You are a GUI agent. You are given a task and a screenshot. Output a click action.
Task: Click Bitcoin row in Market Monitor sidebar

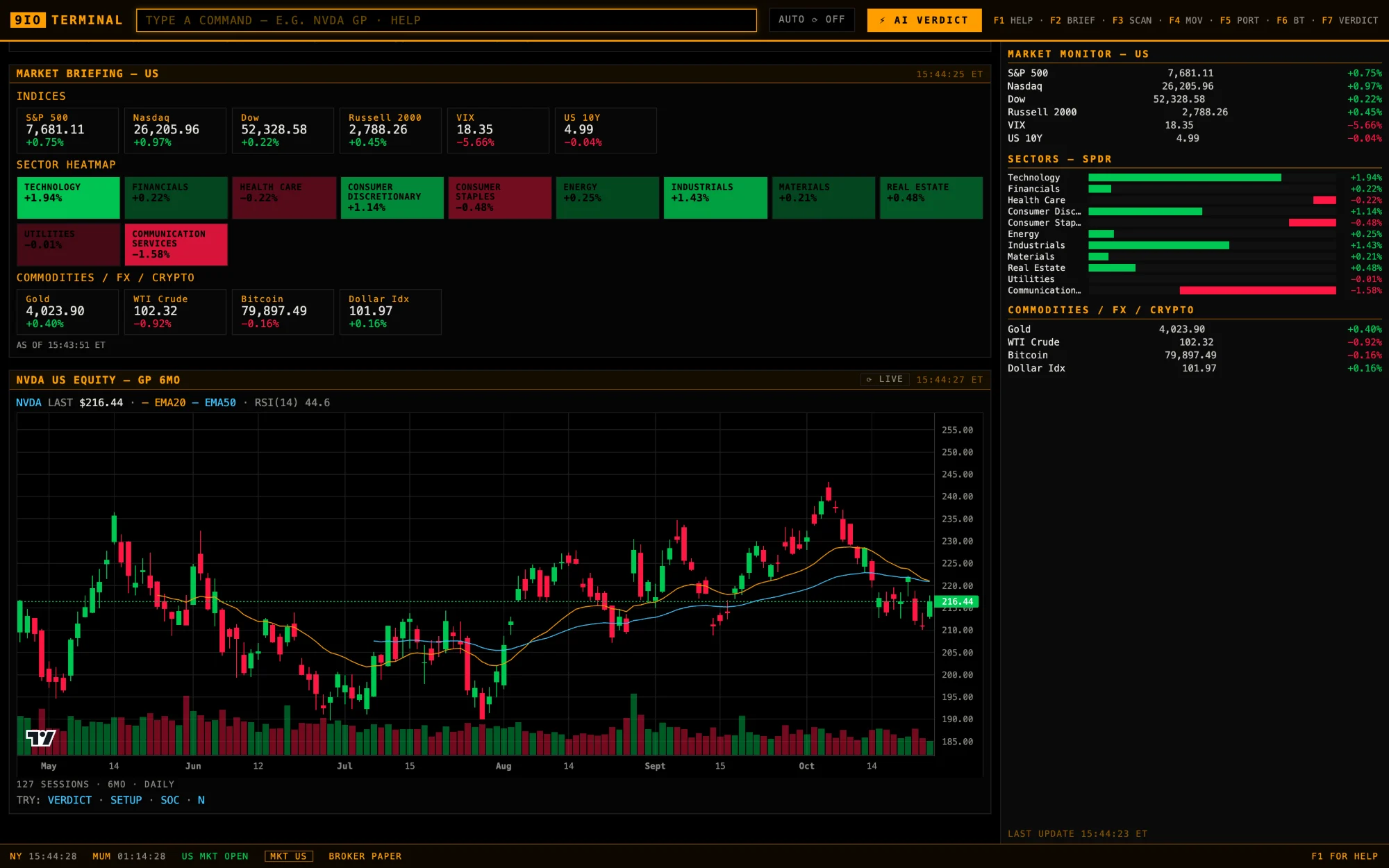click(x=1195, y=355)
